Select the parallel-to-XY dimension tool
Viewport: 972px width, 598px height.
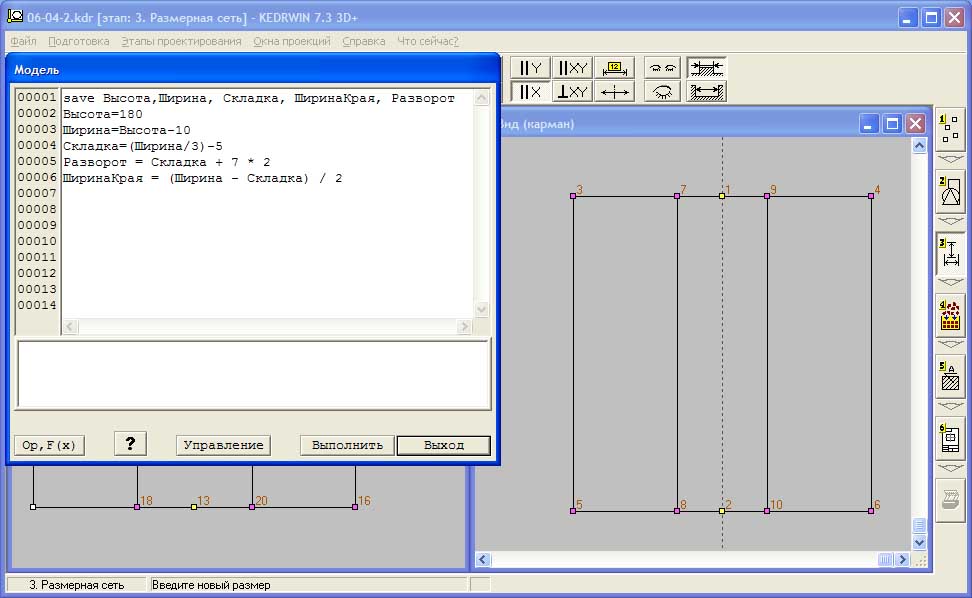(x=573, y=68)
